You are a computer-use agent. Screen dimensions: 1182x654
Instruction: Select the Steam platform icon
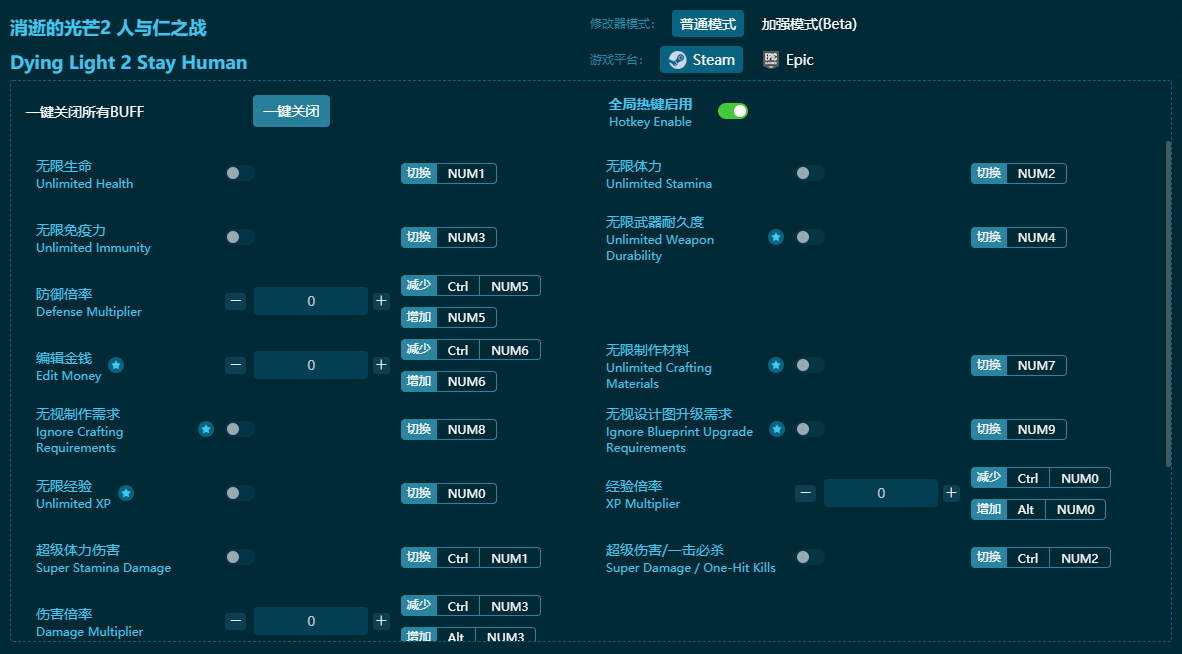click(x=678, y=60)
